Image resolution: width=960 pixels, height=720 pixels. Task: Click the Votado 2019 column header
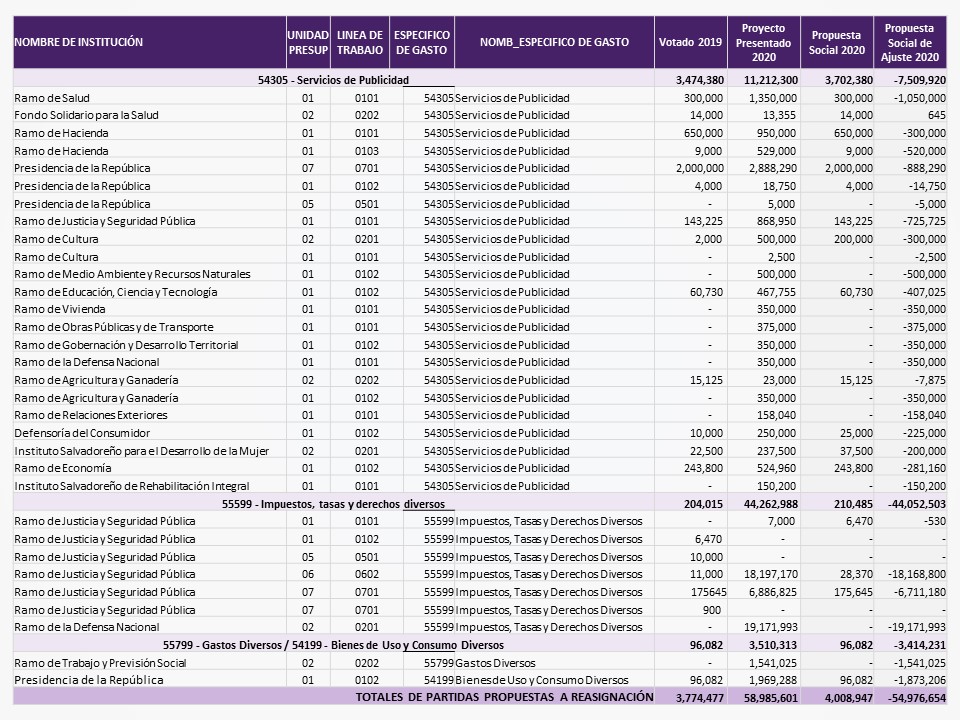(690, 42)
